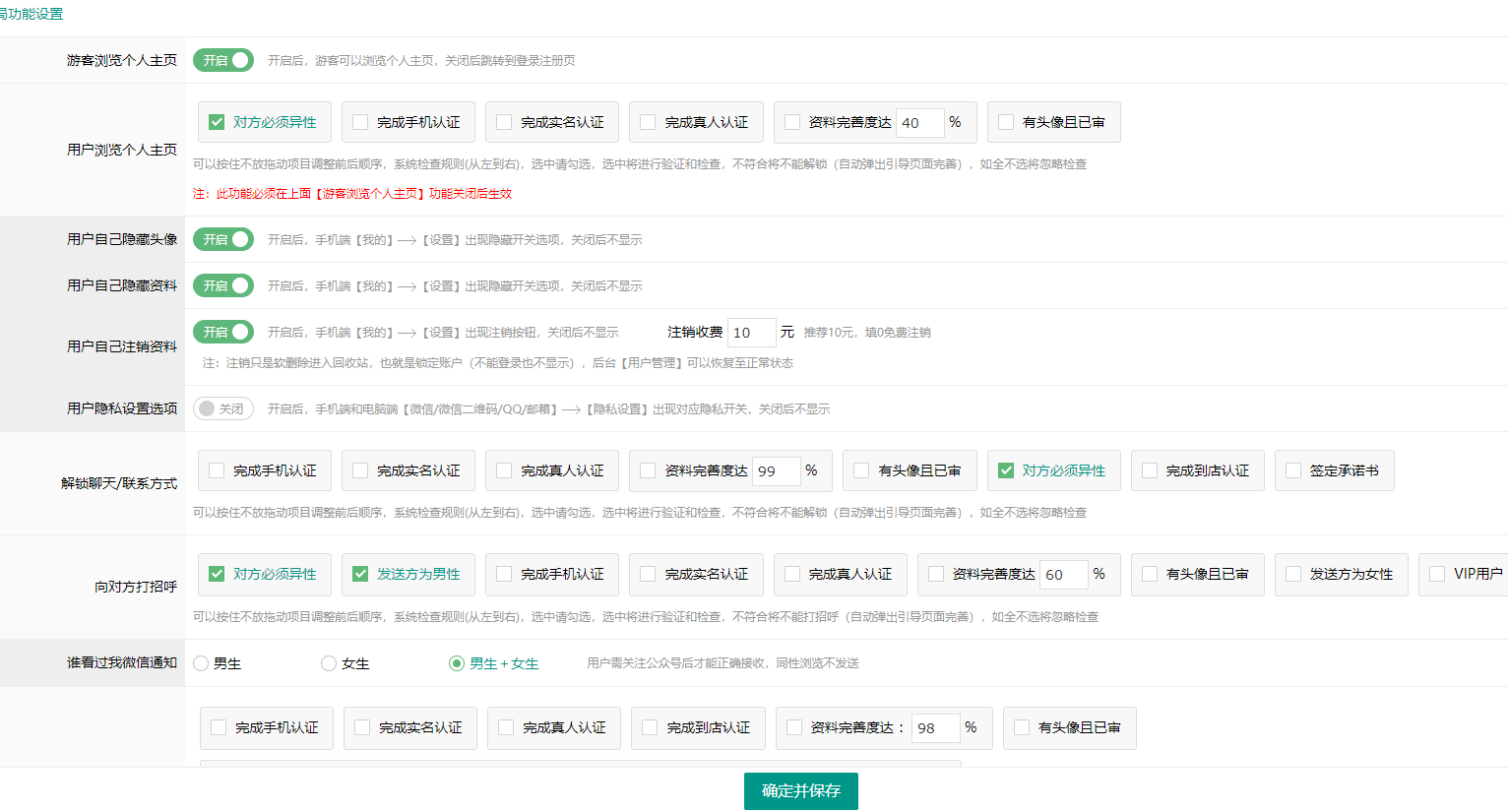Screen dimensions: 1508x812
Task: Click red note about 游客浏览个人主页
Action: coord(352,194)
